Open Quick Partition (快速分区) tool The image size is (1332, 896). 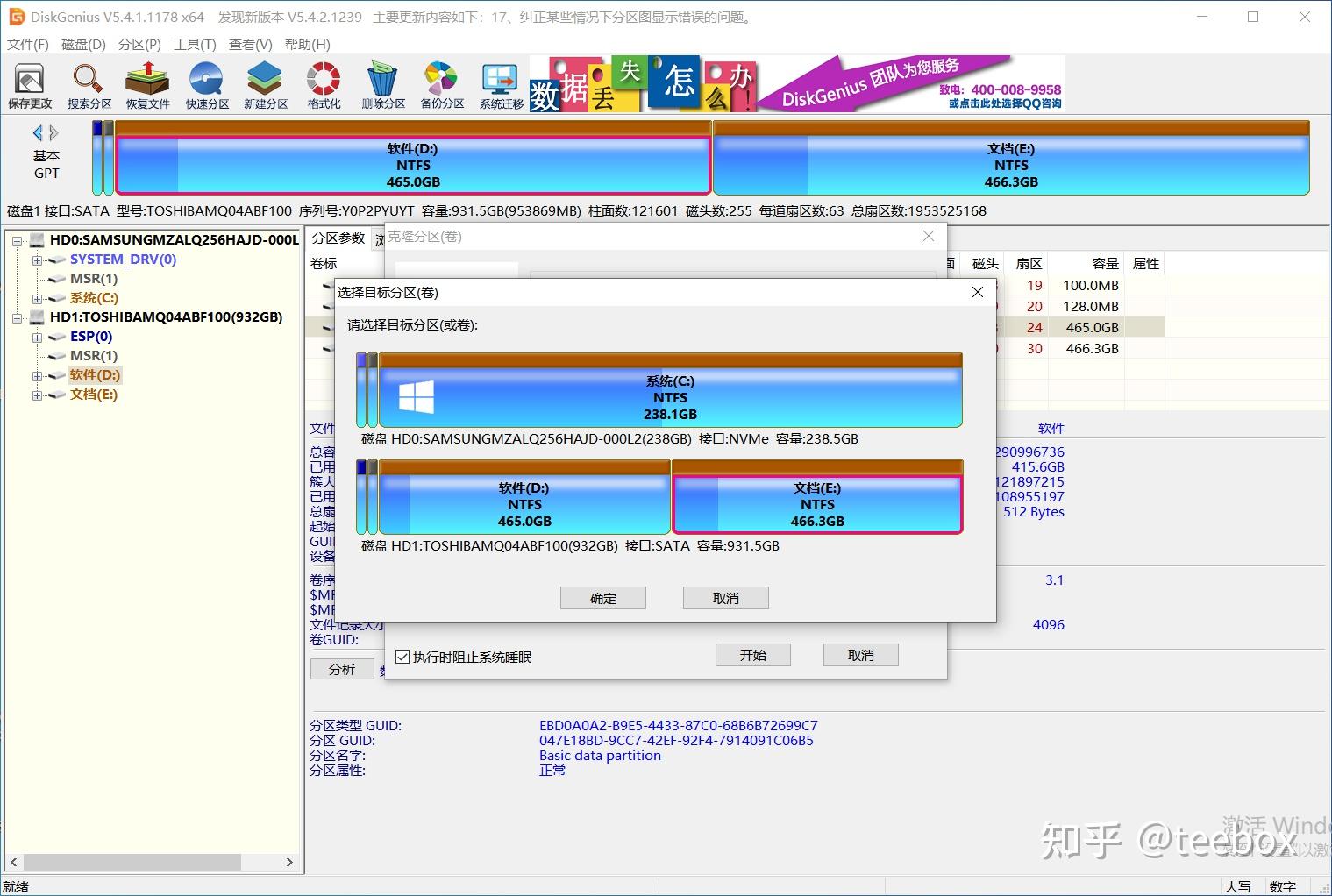pos(206,86)
